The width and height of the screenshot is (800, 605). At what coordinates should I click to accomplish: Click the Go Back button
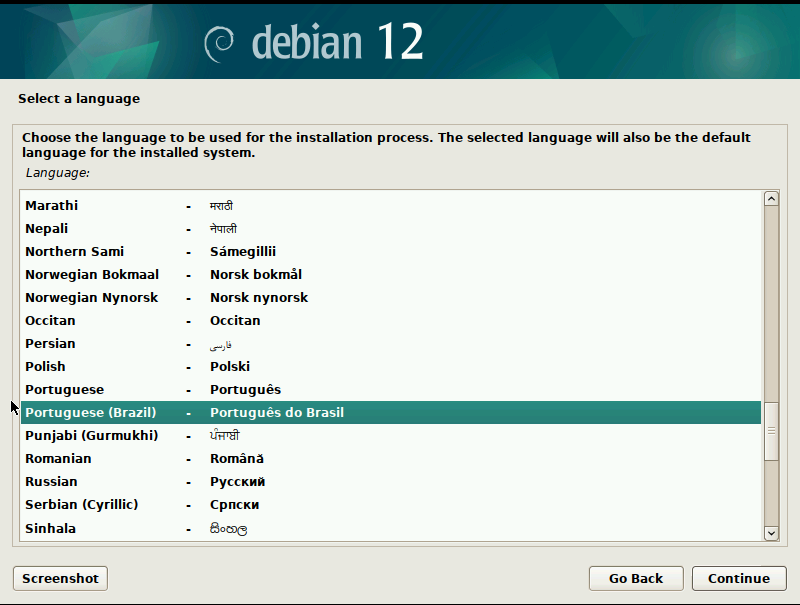636,578
